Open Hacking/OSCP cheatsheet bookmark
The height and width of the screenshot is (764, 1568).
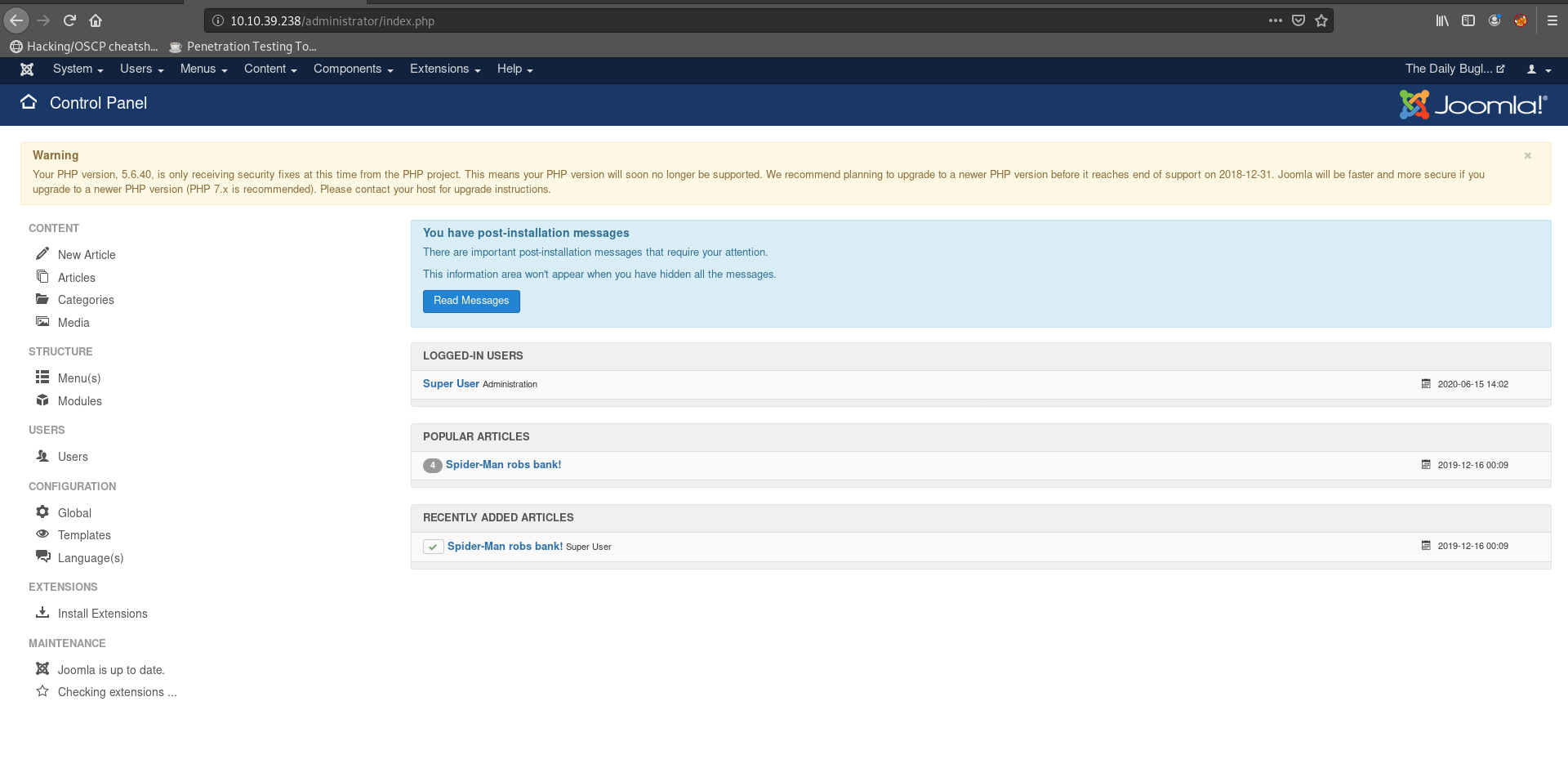click(84, 47)
